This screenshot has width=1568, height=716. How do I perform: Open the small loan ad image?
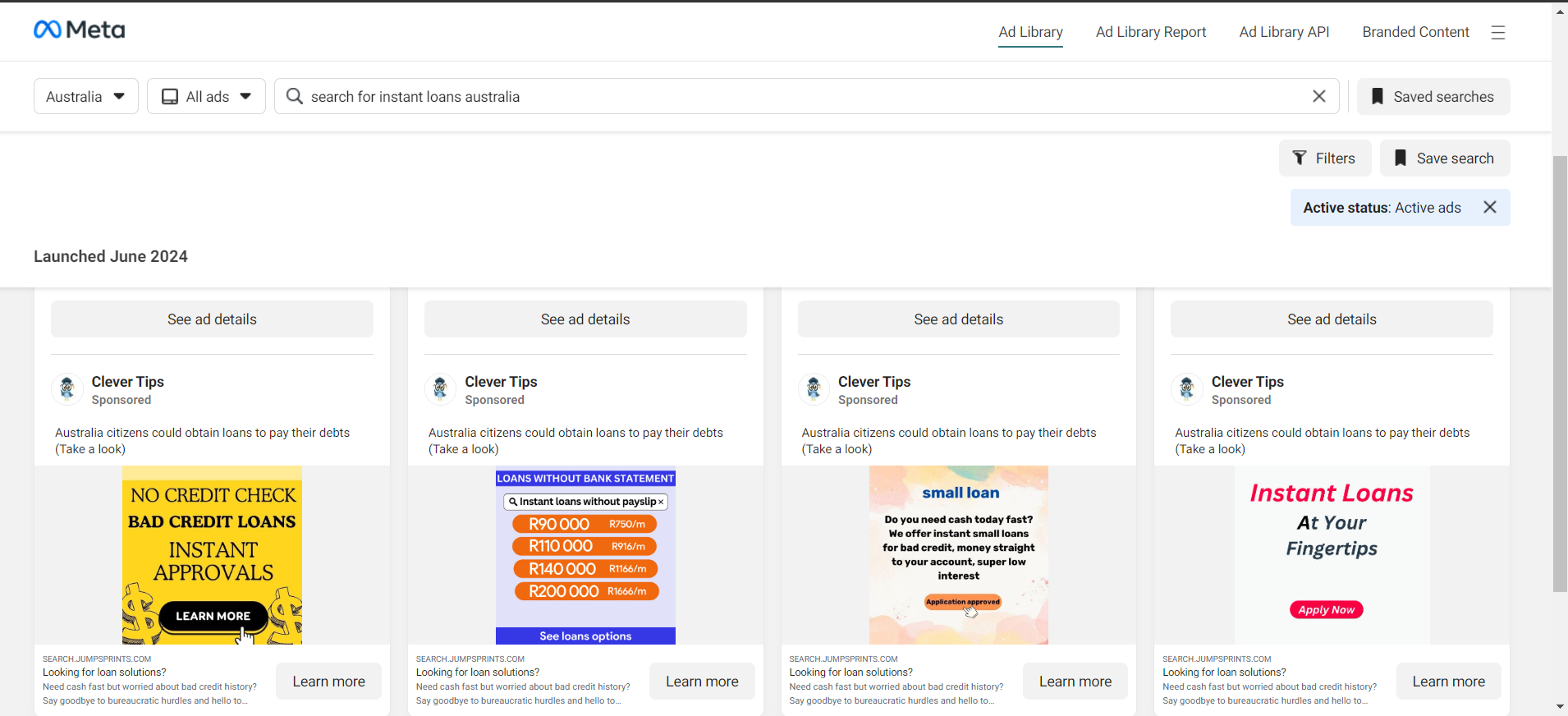click(959, 555)
